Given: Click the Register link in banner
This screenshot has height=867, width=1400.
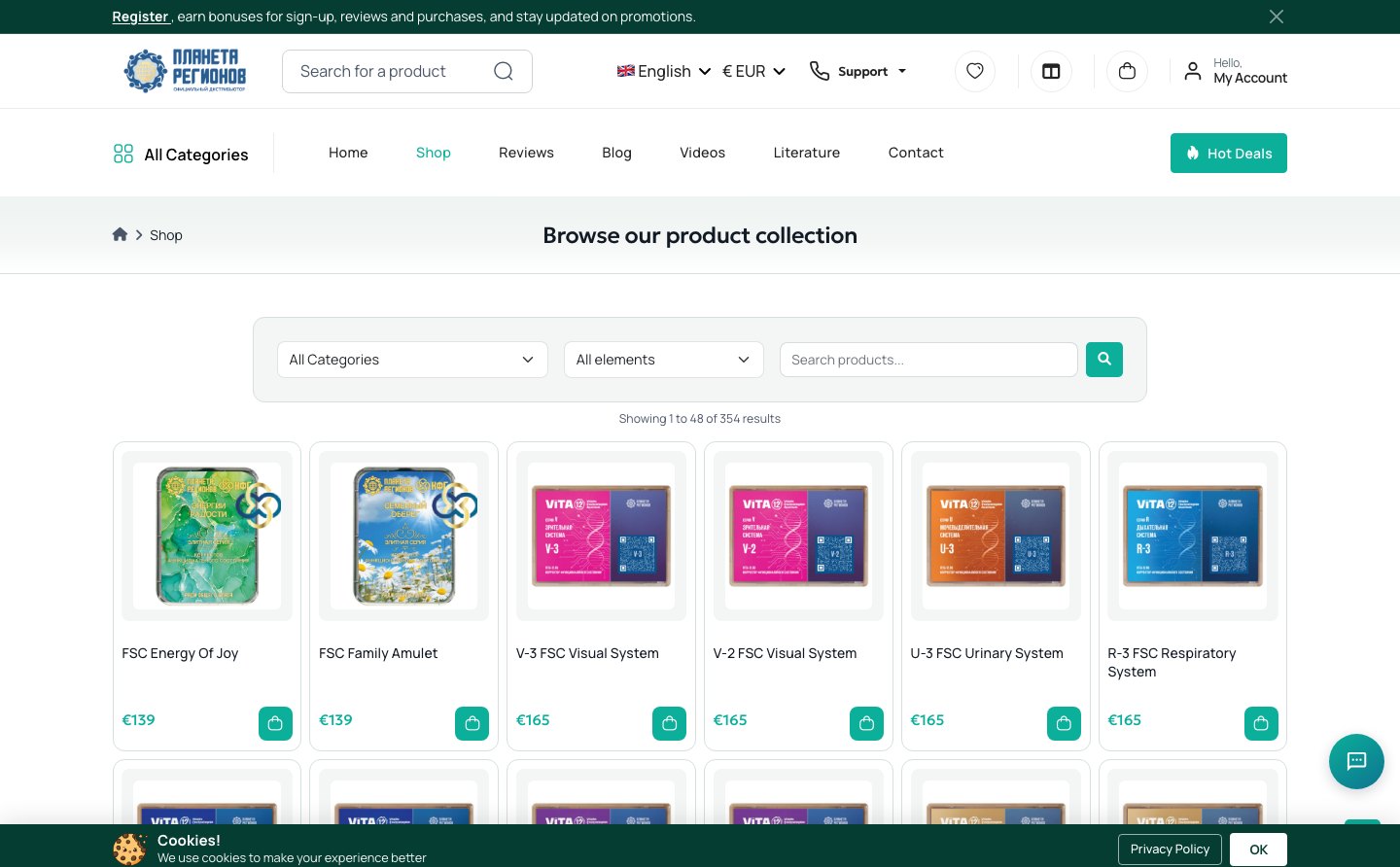Looking at the screenshot, I should coord(140,17).
